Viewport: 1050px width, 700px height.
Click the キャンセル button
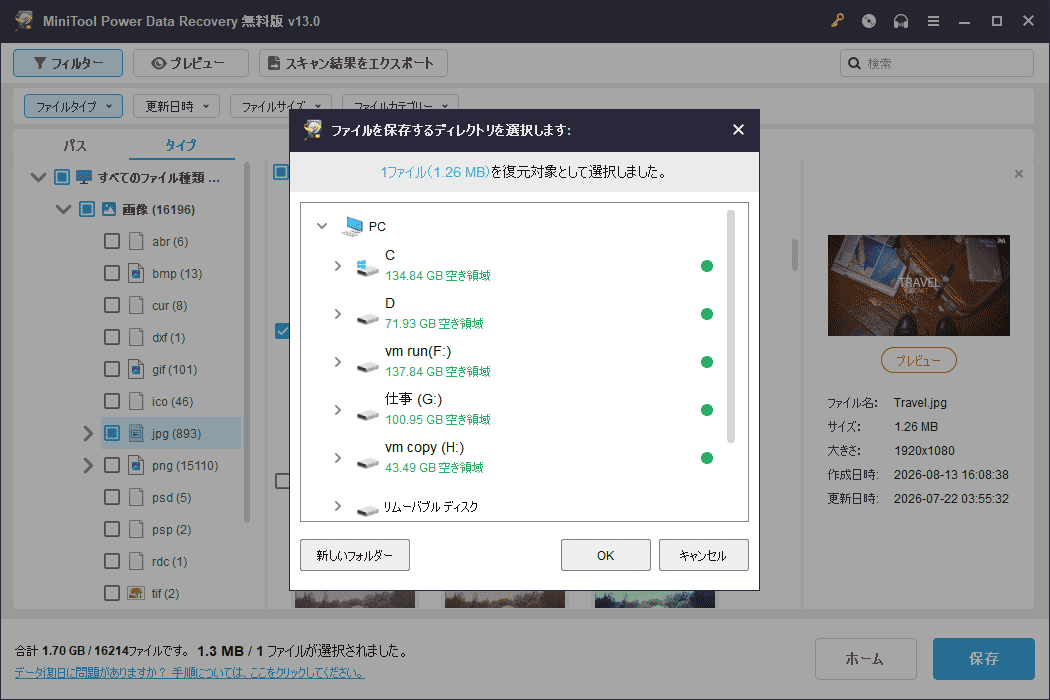tap(703, 555)
